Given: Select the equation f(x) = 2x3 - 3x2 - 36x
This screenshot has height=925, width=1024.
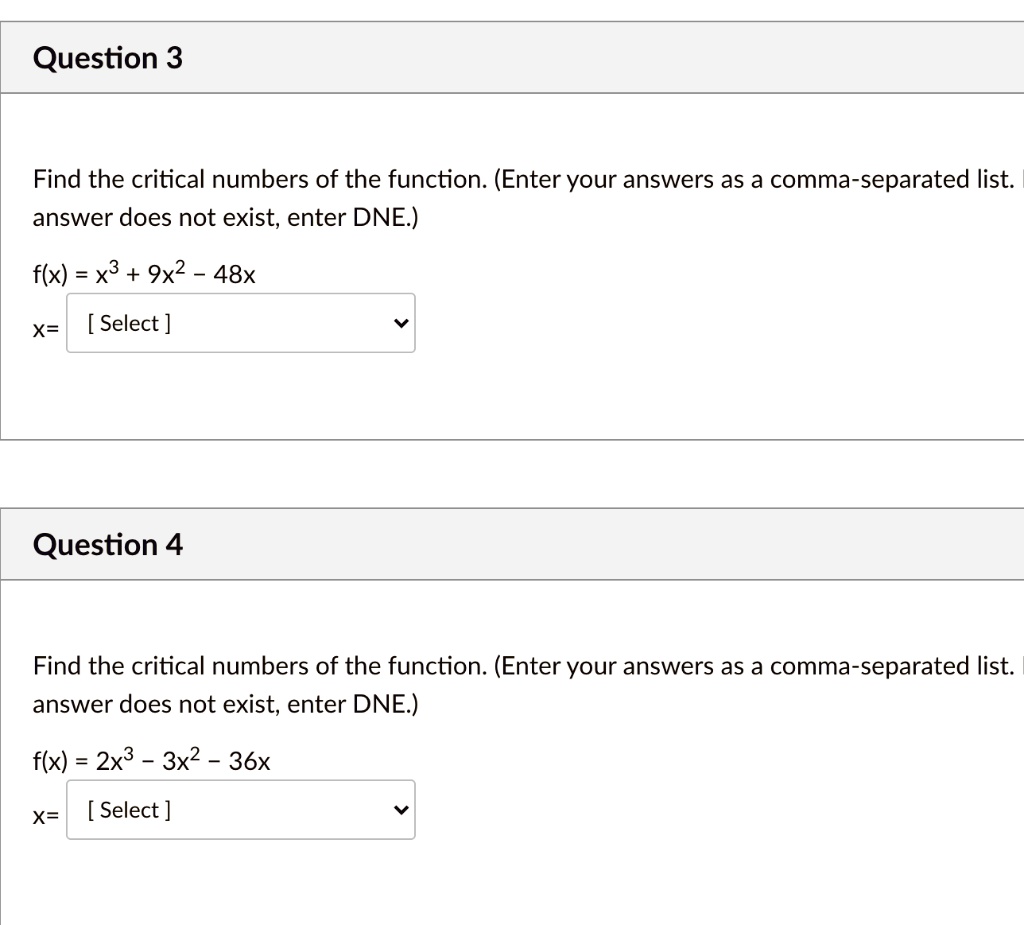Looking at the screenshot, I should [151, 760].
